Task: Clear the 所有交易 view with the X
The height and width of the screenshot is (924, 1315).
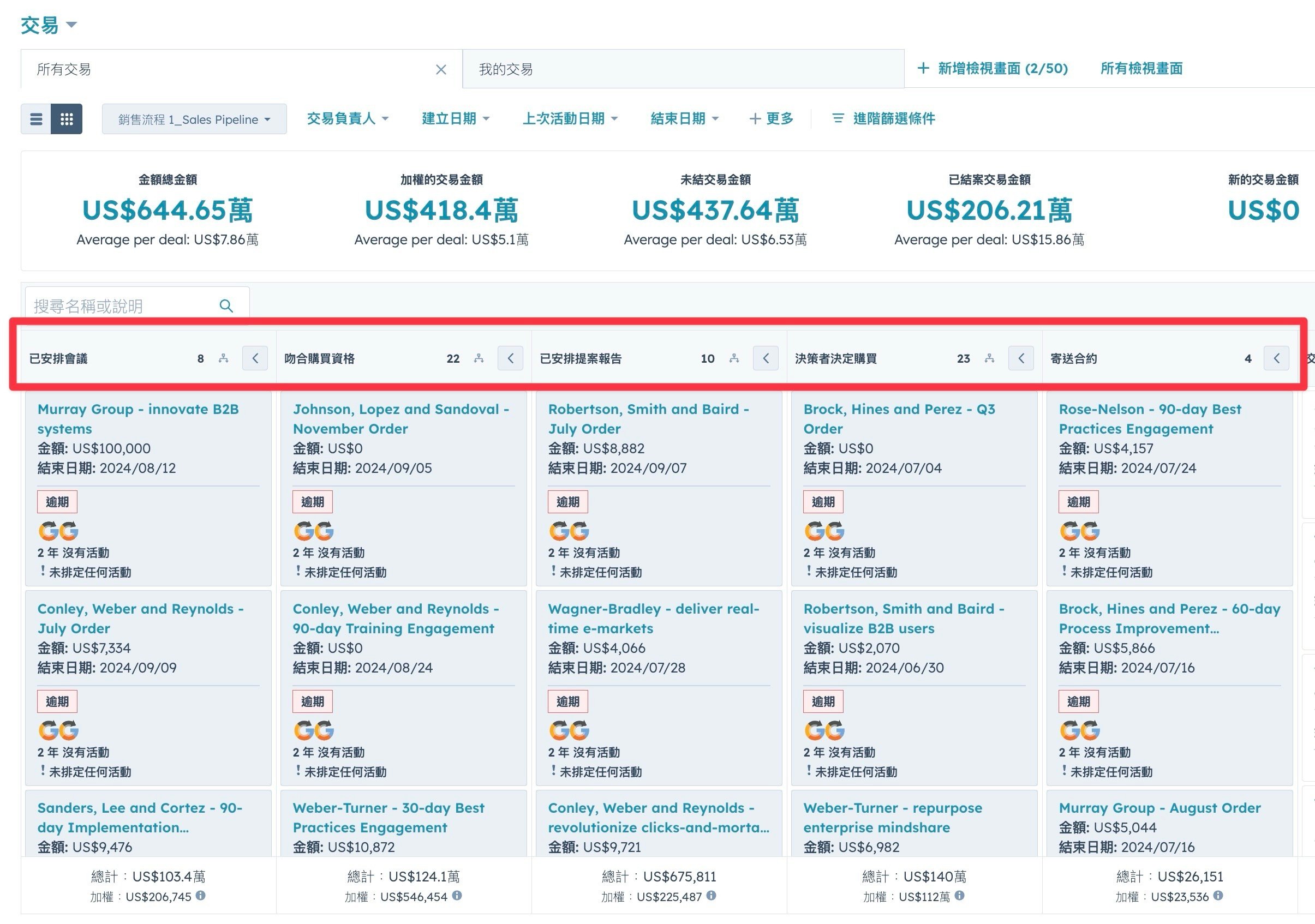Action: coord(441,69)
